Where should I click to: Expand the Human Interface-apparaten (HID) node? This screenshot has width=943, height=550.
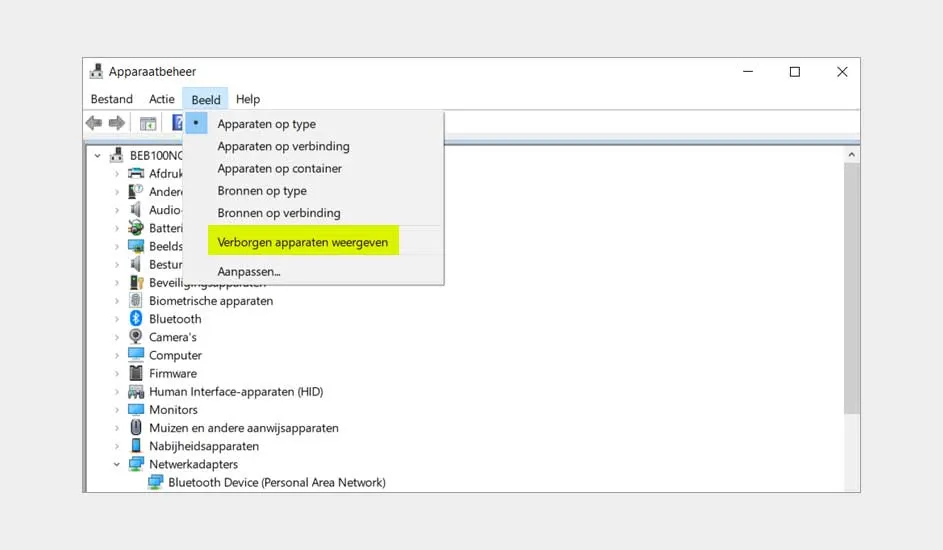coord(116,392)
